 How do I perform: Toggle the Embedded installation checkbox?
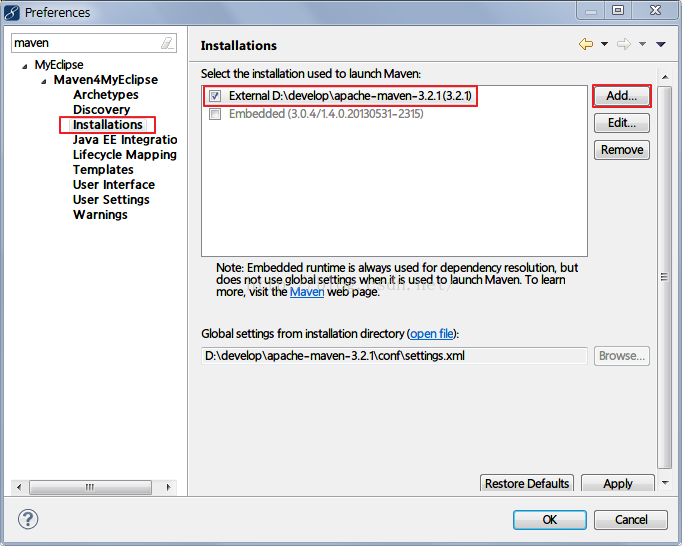pos(215,114)
